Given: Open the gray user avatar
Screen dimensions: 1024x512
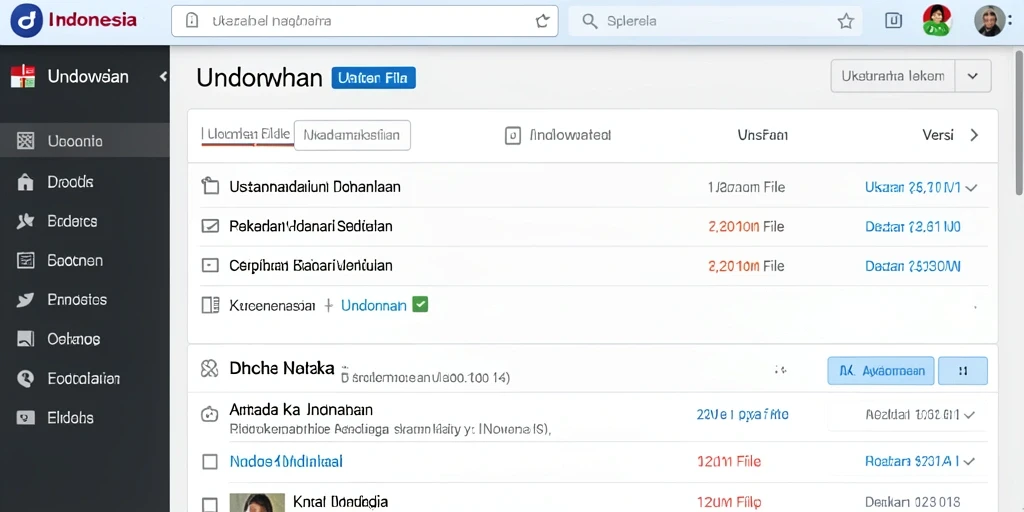Looking at the screenshot, I should pos(989,21).
